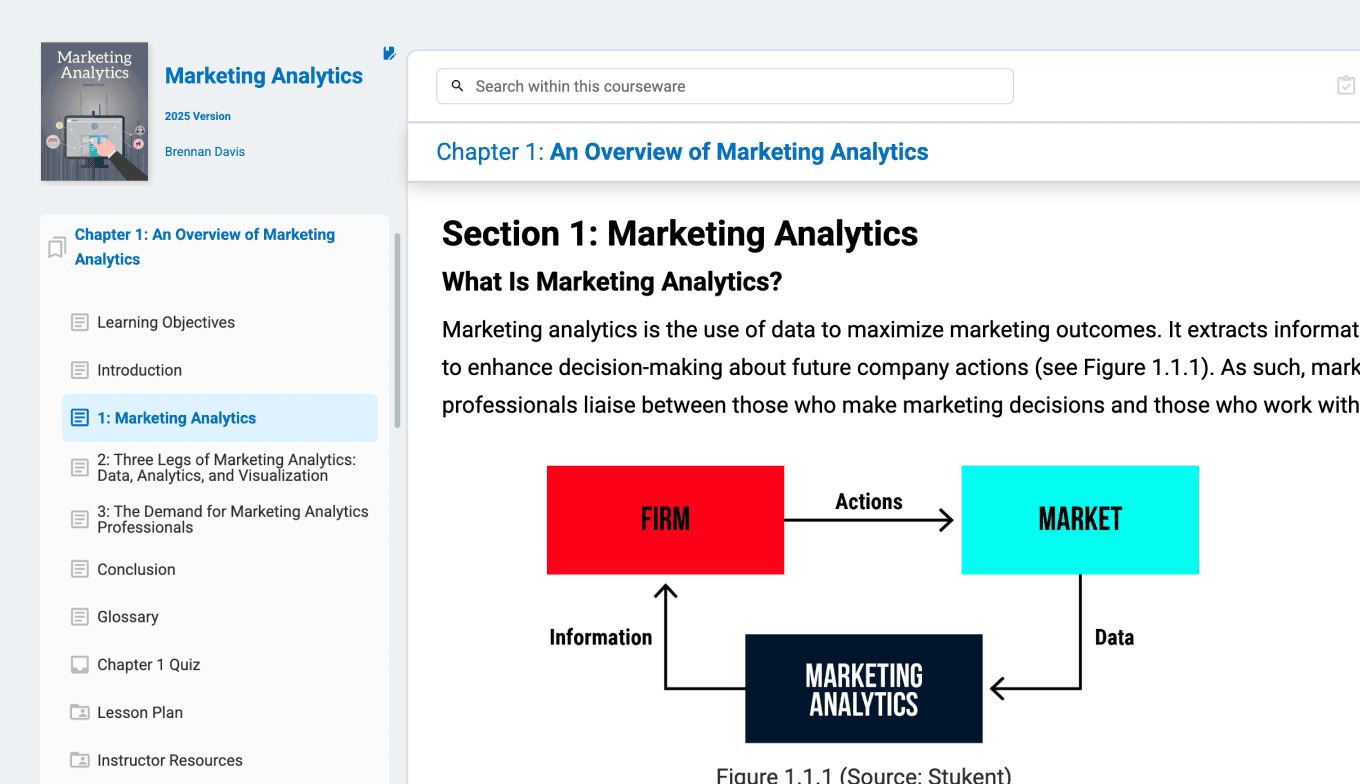Click the bookmark-edit icon above the course title

[x=389, y=54]
